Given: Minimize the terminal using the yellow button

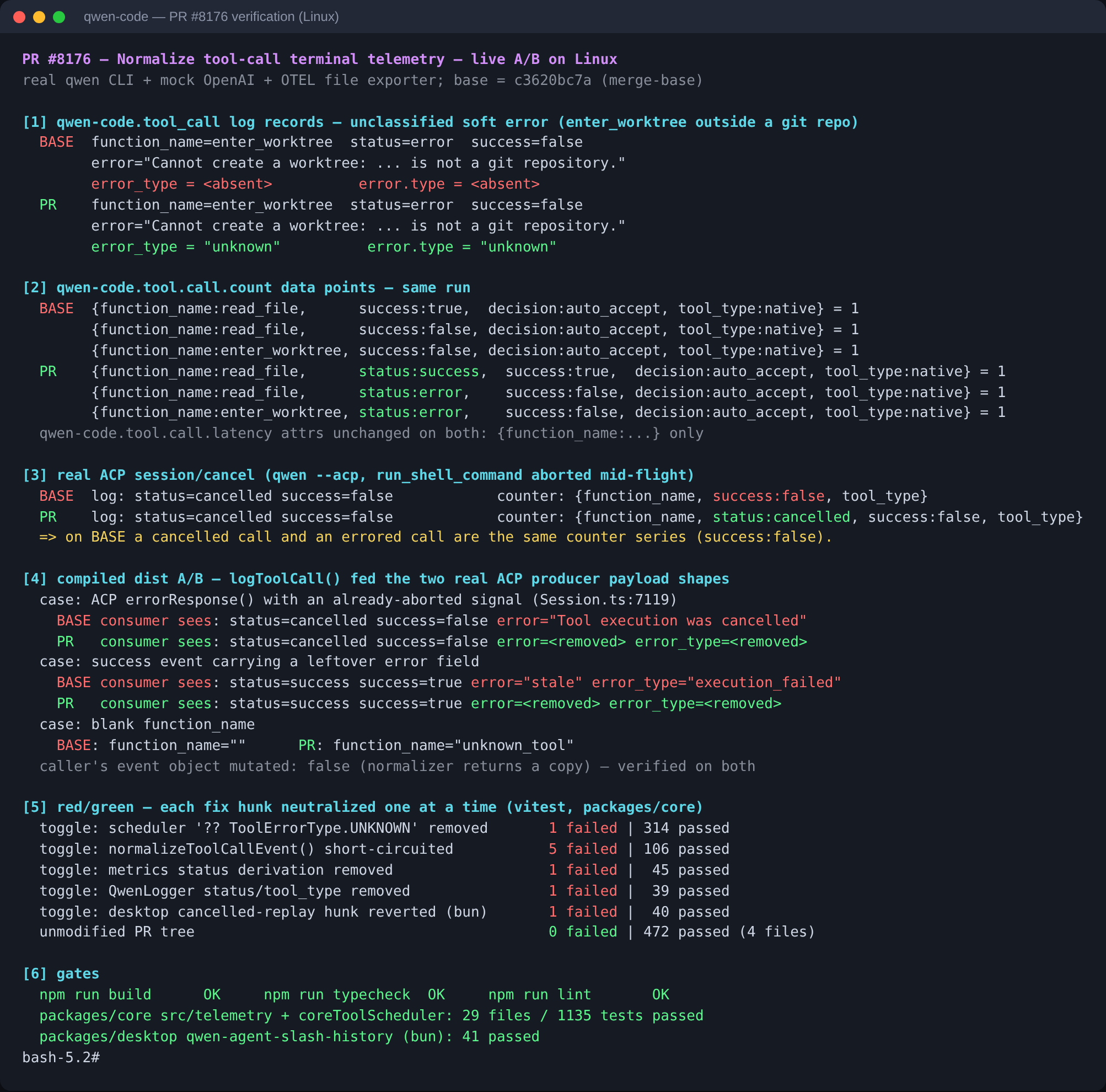Looking at the screenshot, I should (x=39, y=17).
